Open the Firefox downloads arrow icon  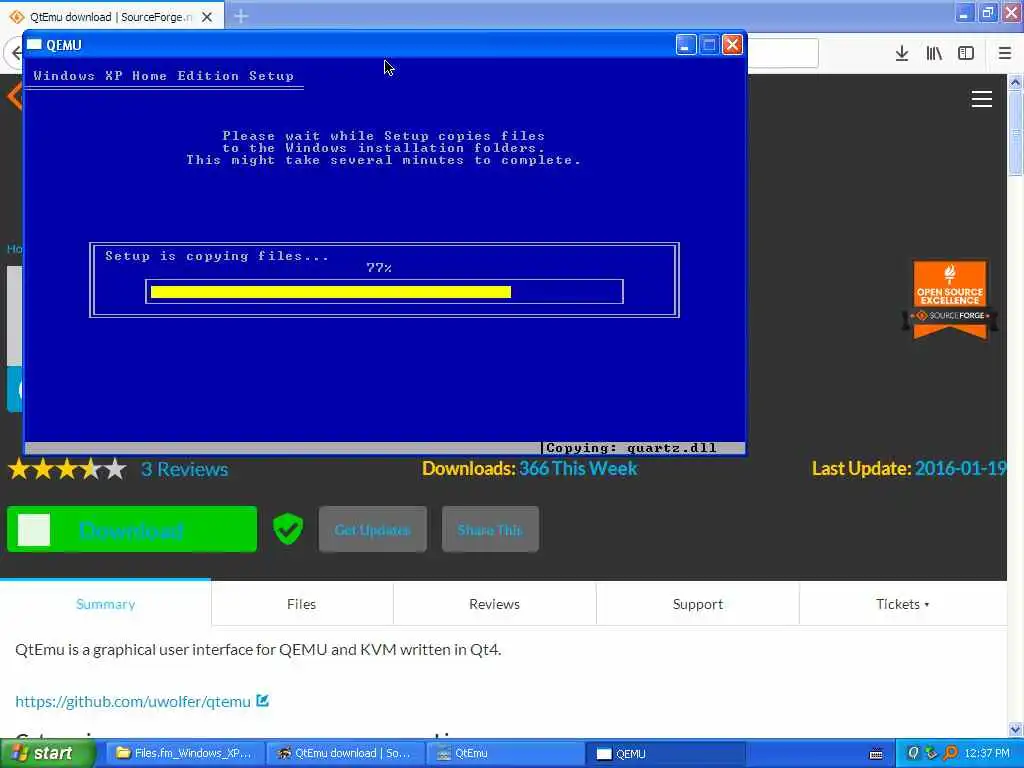902,54
